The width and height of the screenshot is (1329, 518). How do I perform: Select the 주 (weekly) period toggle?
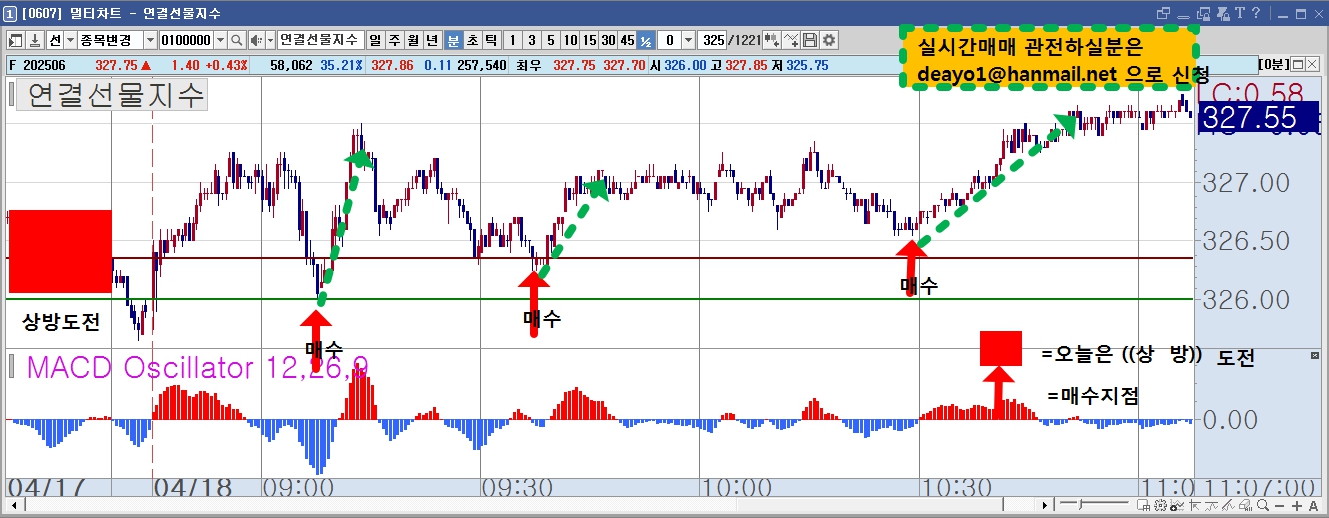[393, 40]
